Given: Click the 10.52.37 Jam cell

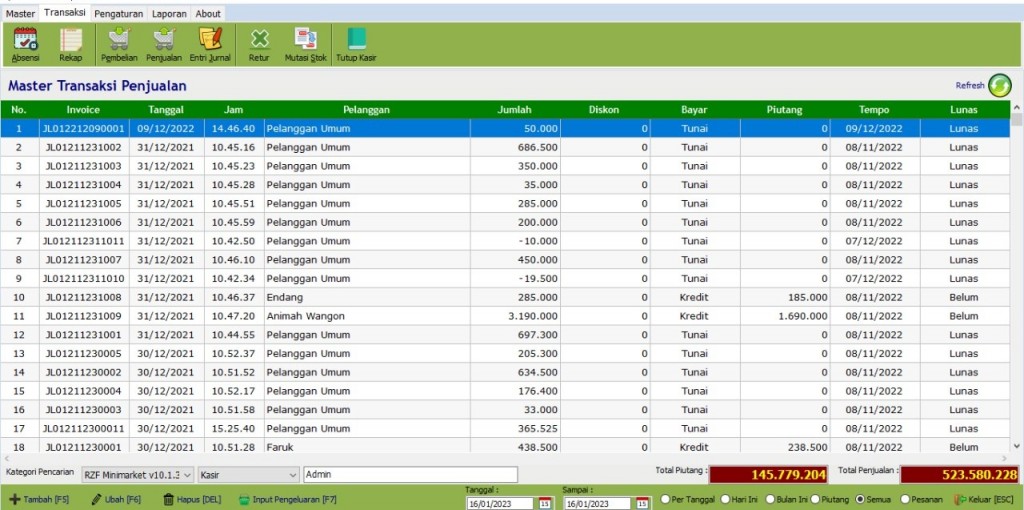Looking at the screenshot, I should coord(233,353).
